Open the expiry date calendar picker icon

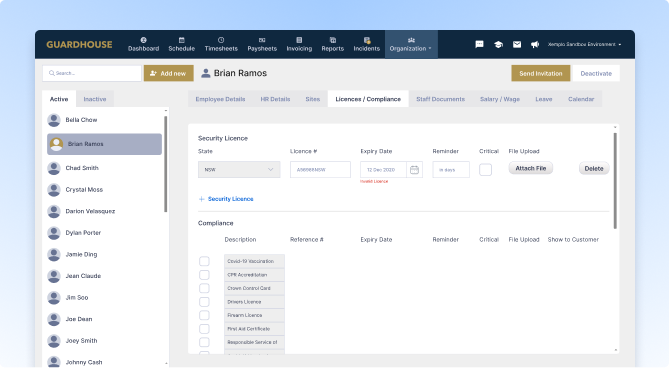click(414, 170)
